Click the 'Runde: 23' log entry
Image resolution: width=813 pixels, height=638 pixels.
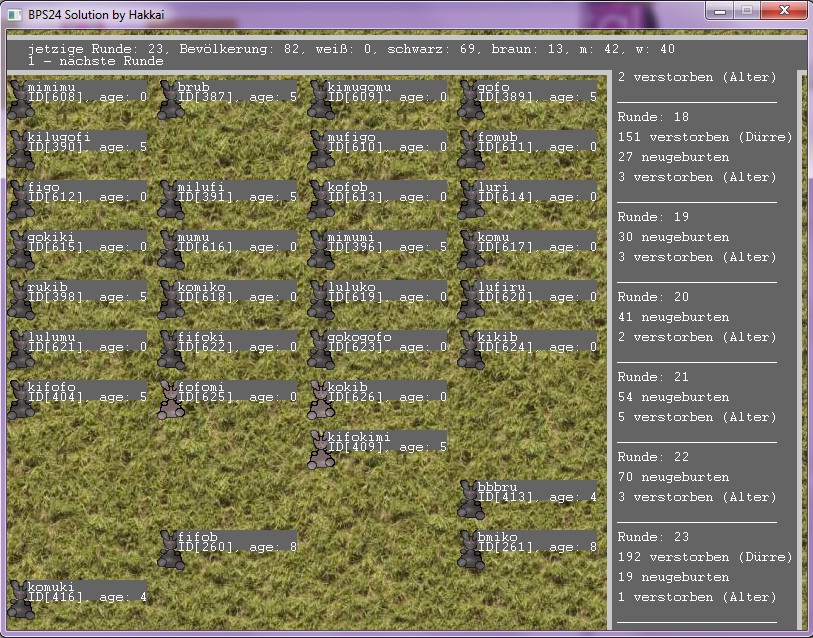tap(653, 537)
